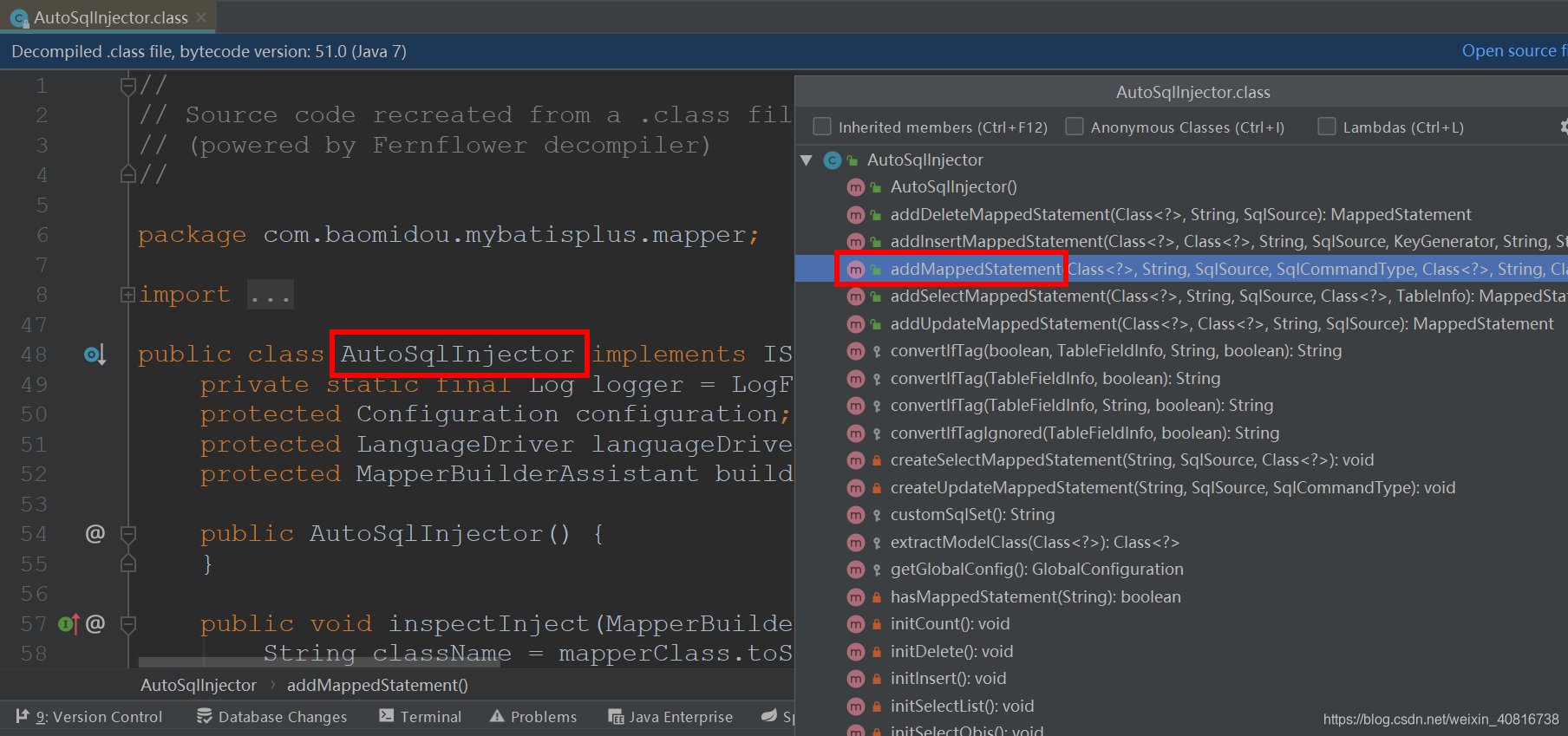Toggle Anonymous Classes checkbox
Viewport: 1568px width, 736px height.
[1075, 127]
